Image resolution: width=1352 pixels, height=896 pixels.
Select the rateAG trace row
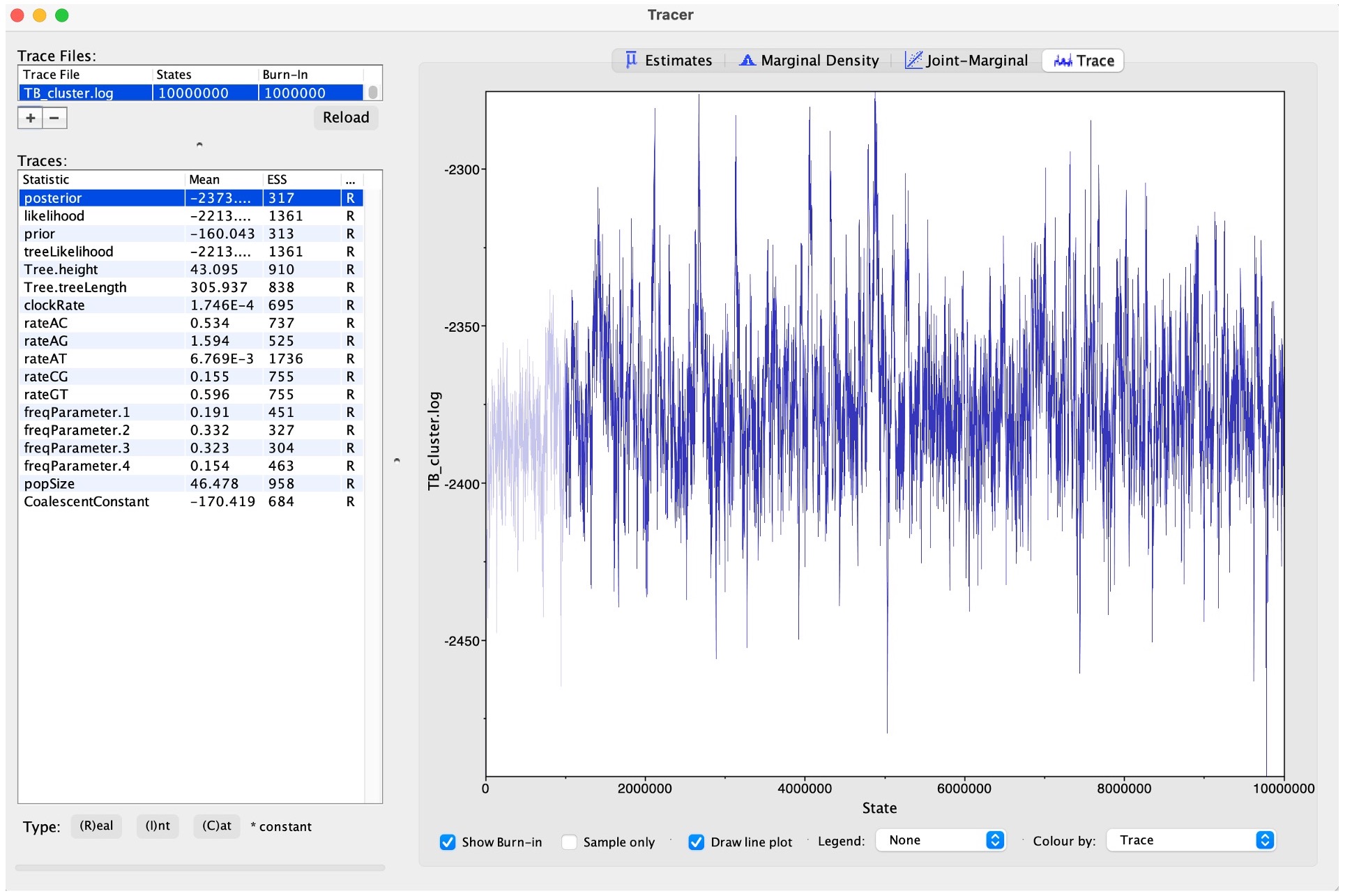click(x=191, y=341)
